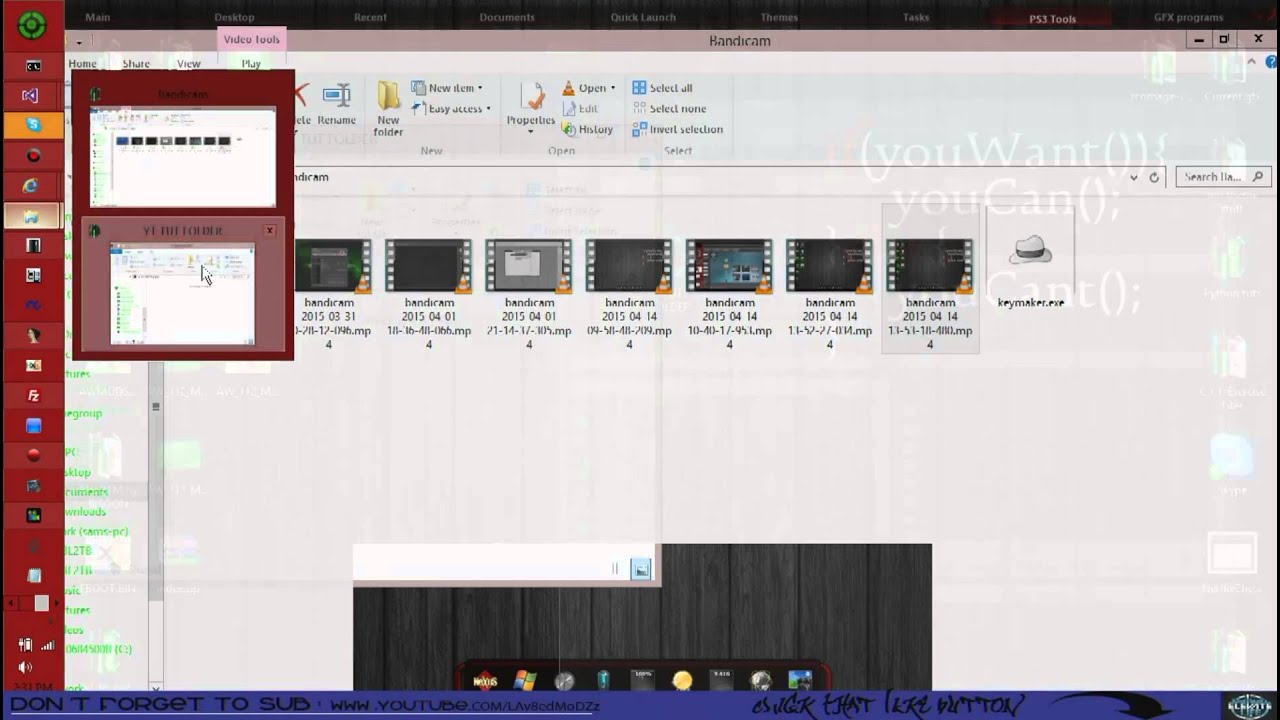Open the Play tab under Video Tools
Image resolution: width=1280 pixels, height=720 pixels.
tap(251, 64)
